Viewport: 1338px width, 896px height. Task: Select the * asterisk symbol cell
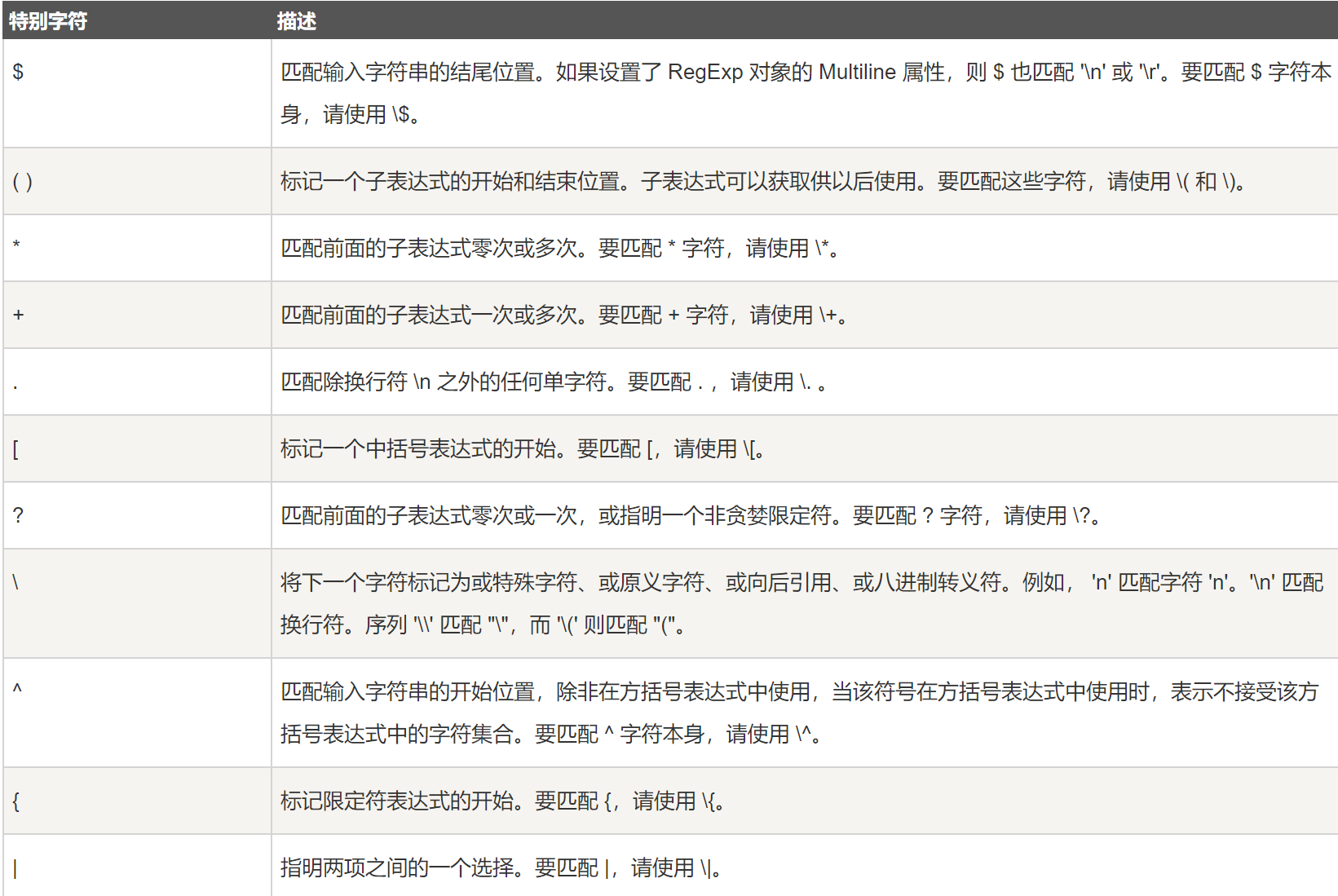[x=16, y=246]
